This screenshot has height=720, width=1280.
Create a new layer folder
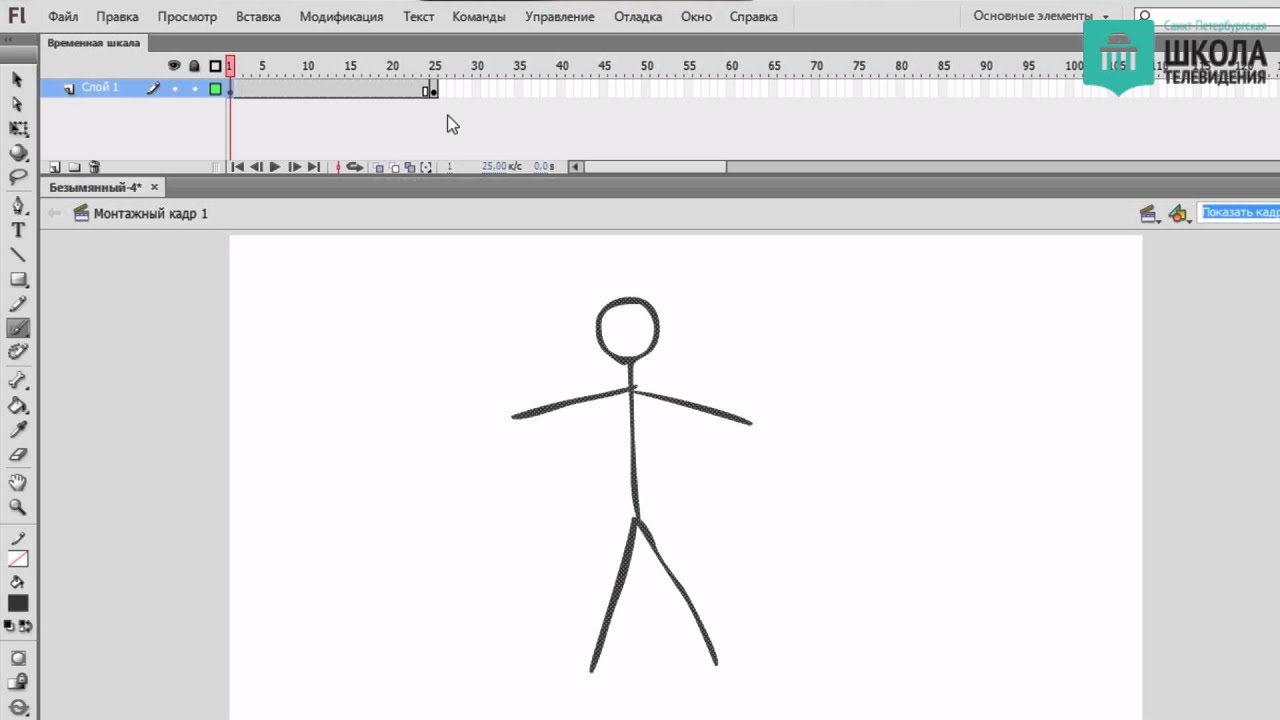74,167
